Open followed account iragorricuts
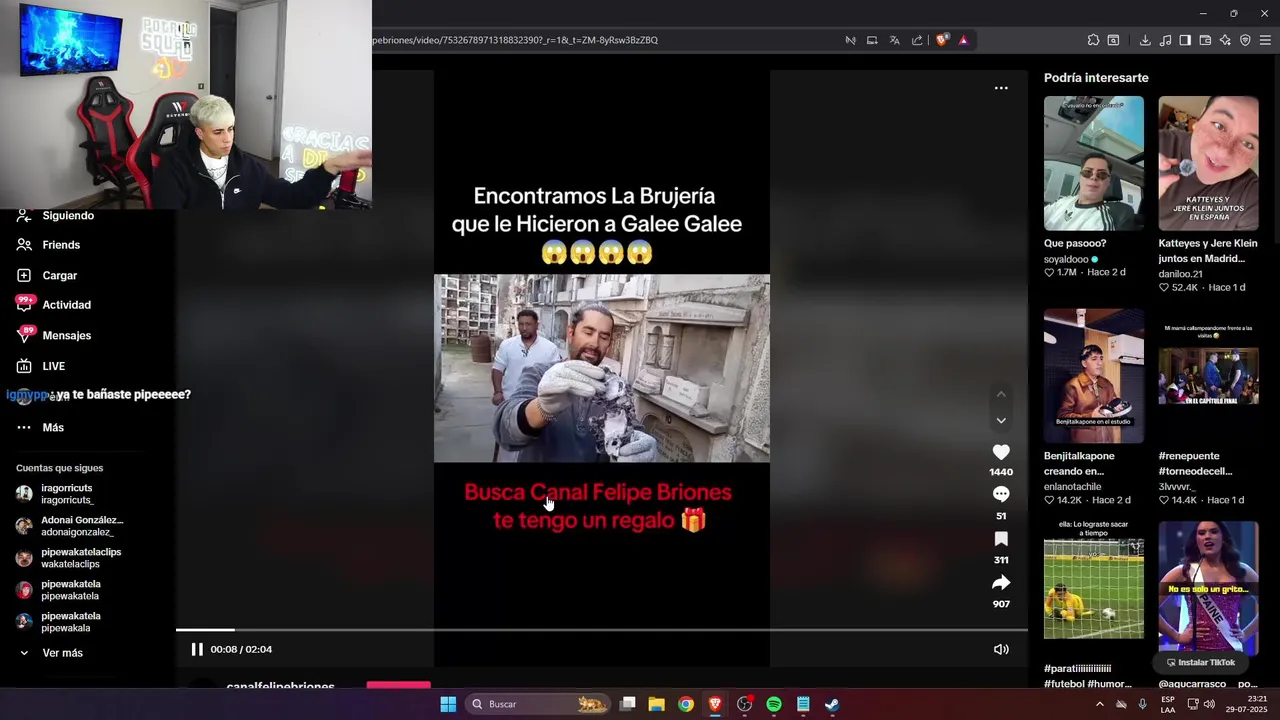 point(67,494)
